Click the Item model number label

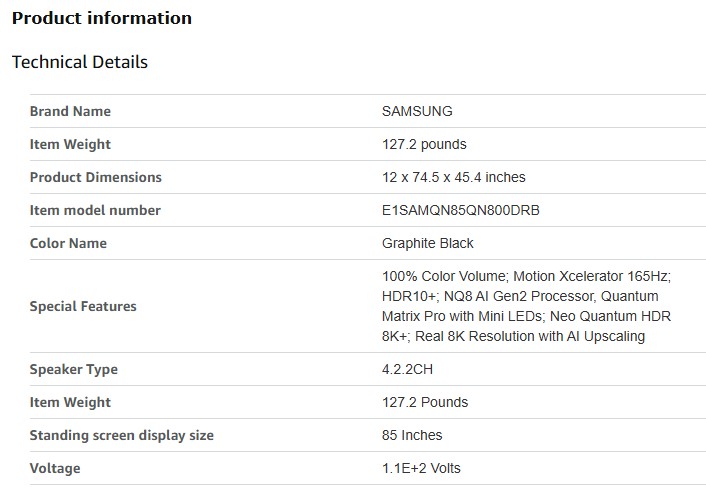click(95, 210)
